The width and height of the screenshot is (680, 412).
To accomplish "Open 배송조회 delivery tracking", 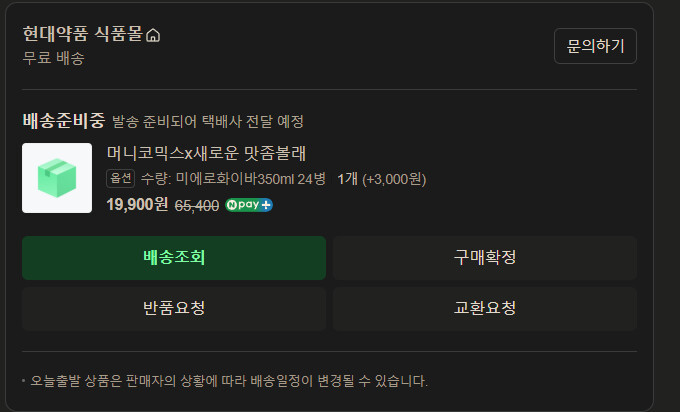I will 174,258.
